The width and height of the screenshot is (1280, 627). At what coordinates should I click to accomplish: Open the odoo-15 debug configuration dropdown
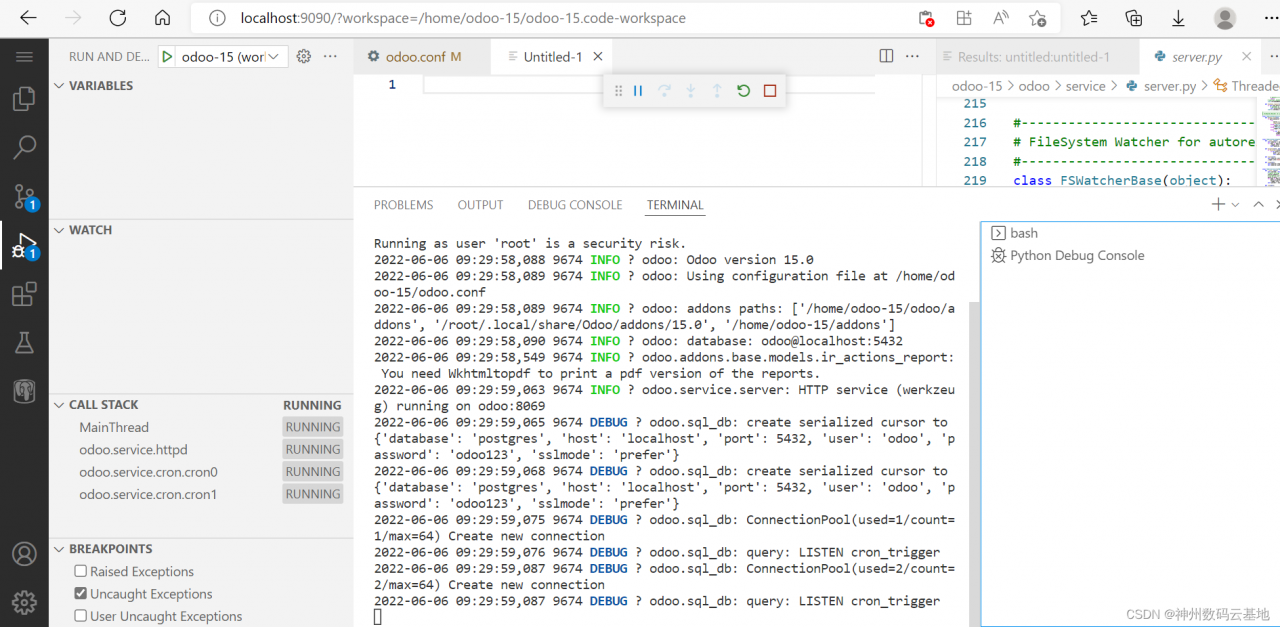click(x=234, y=57)
